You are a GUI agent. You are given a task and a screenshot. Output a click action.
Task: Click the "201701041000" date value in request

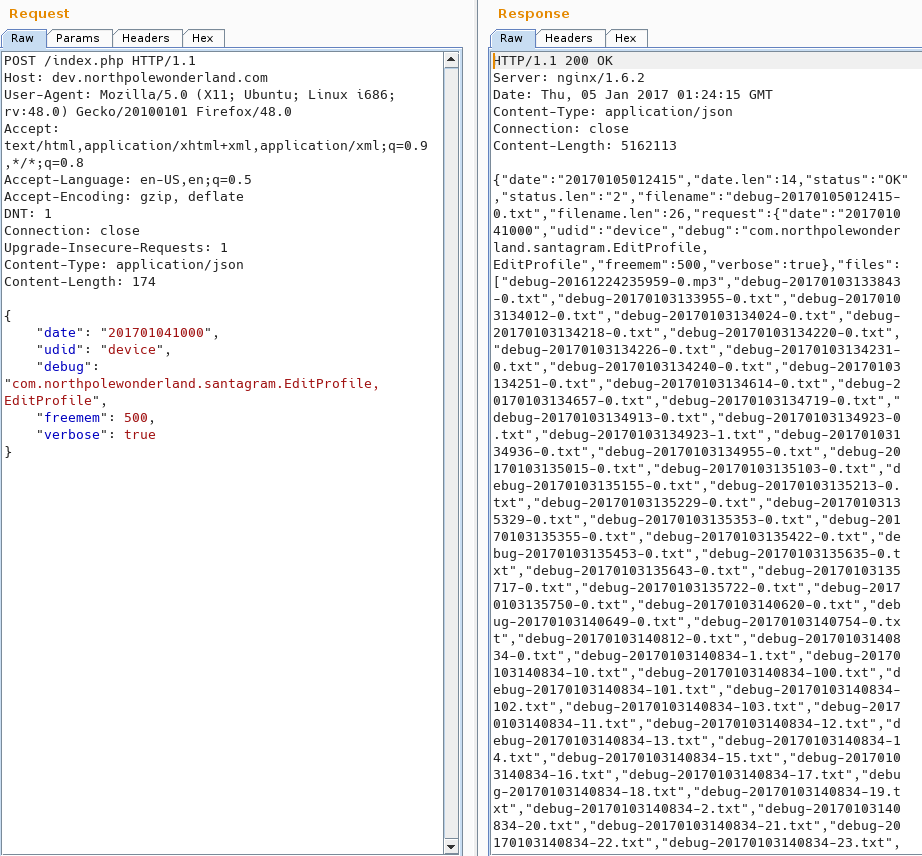point(162,333)
